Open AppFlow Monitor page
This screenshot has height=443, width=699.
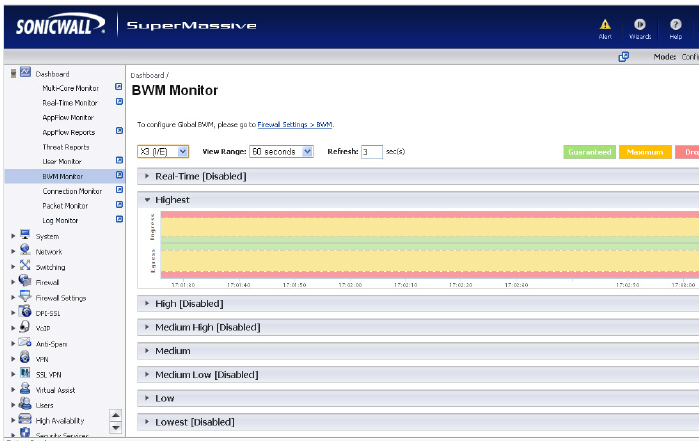(x=68, y=118)
